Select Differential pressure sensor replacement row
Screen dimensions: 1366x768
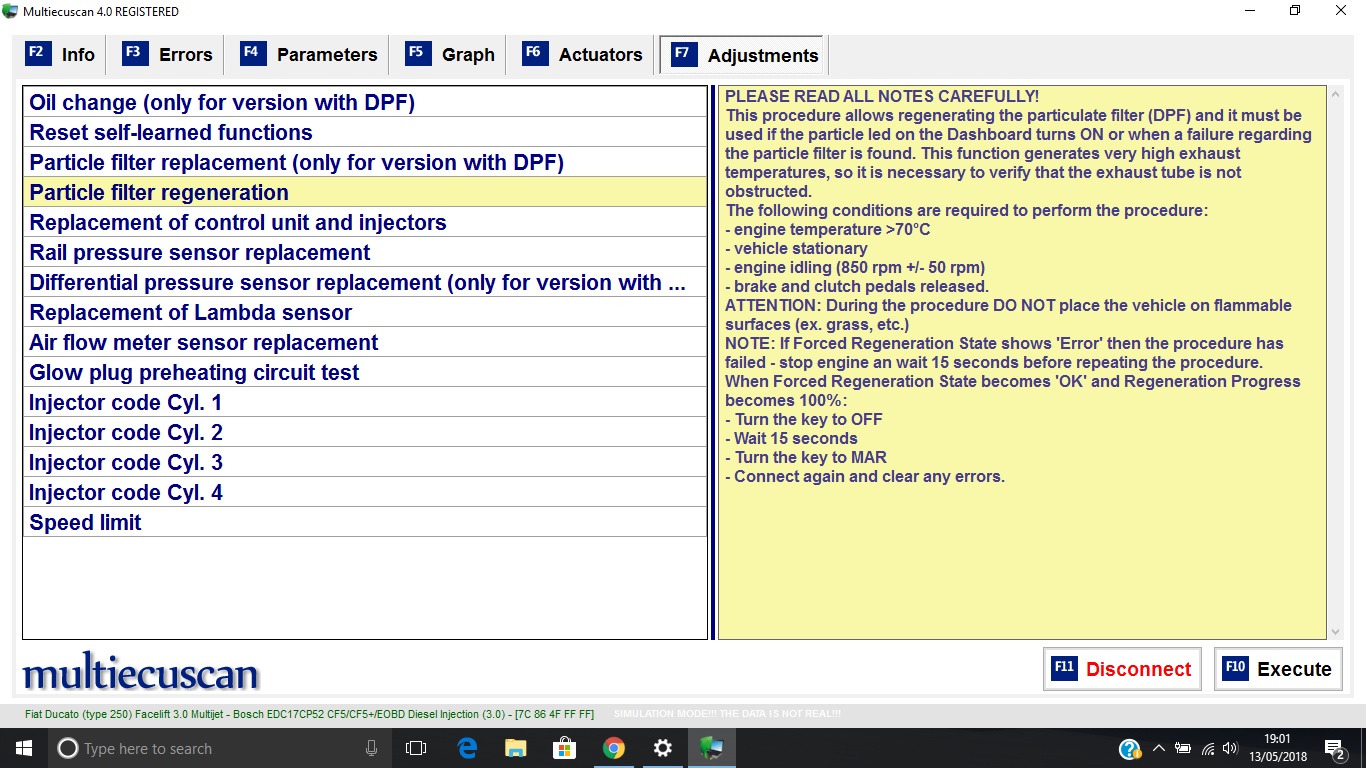365,282
